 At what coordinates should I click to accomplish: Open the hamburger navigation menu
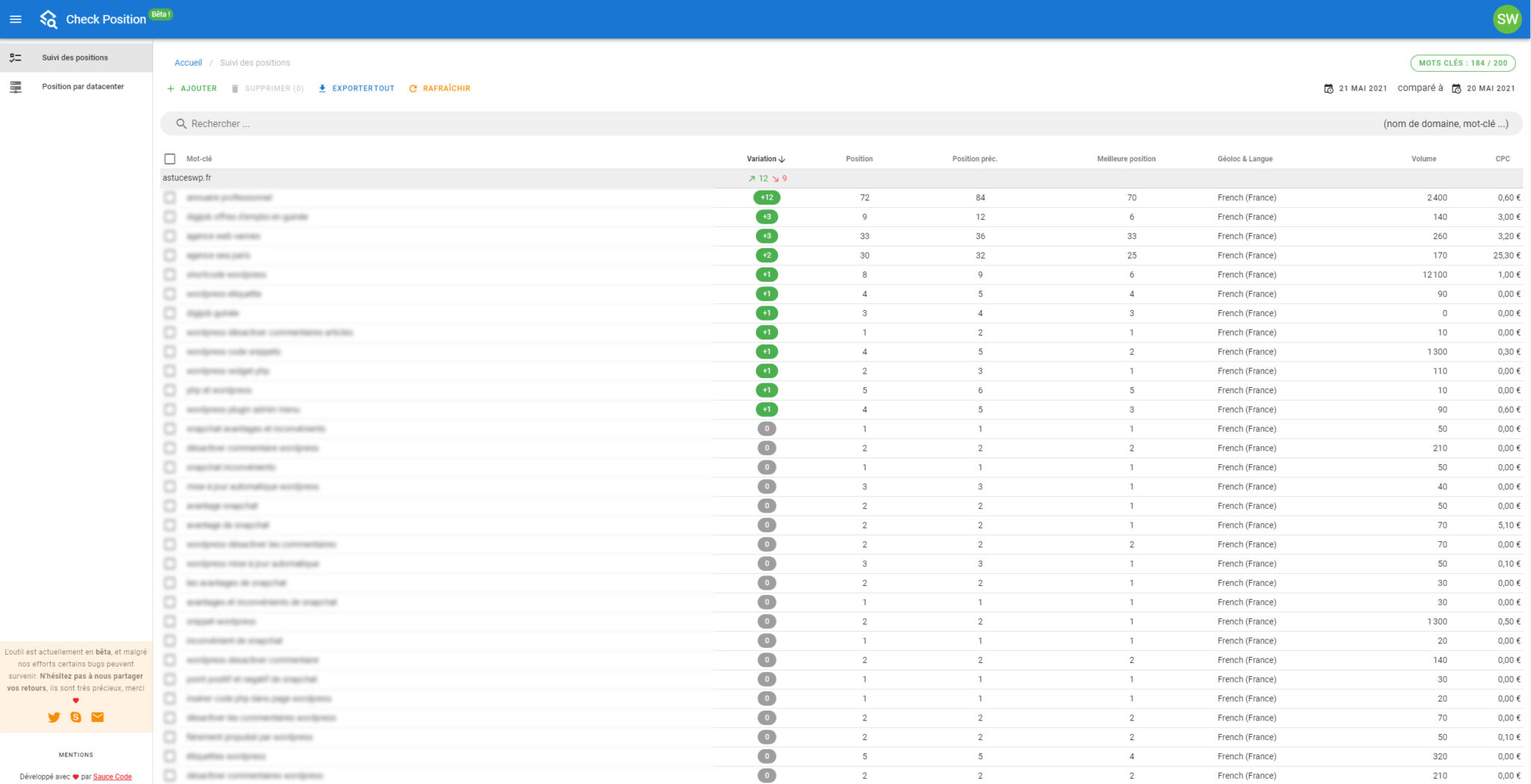pos(16,19)
